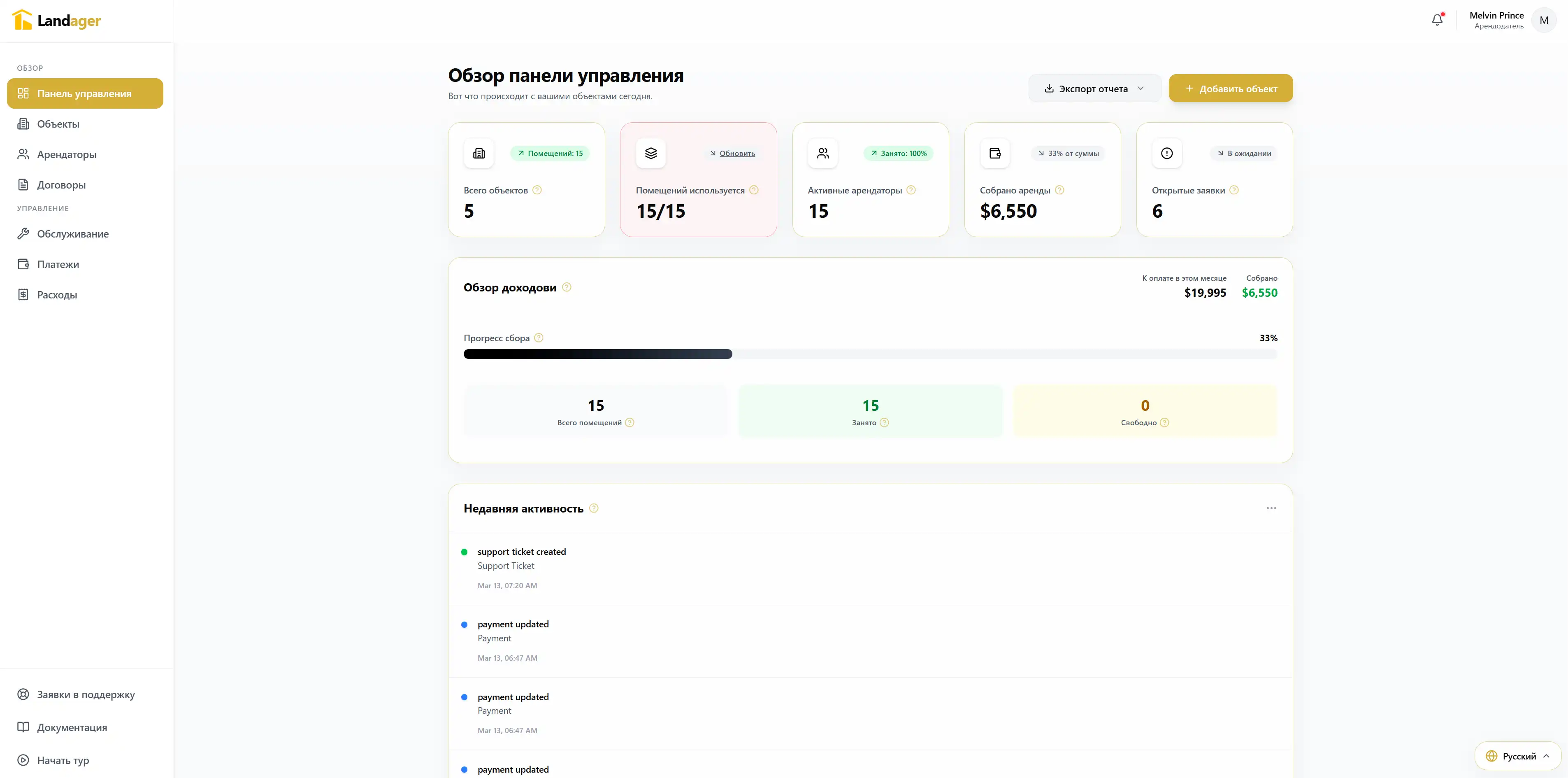The image size is (1568, 778).
Task: Click the notification bell icon
Action: coord(1437,19)
